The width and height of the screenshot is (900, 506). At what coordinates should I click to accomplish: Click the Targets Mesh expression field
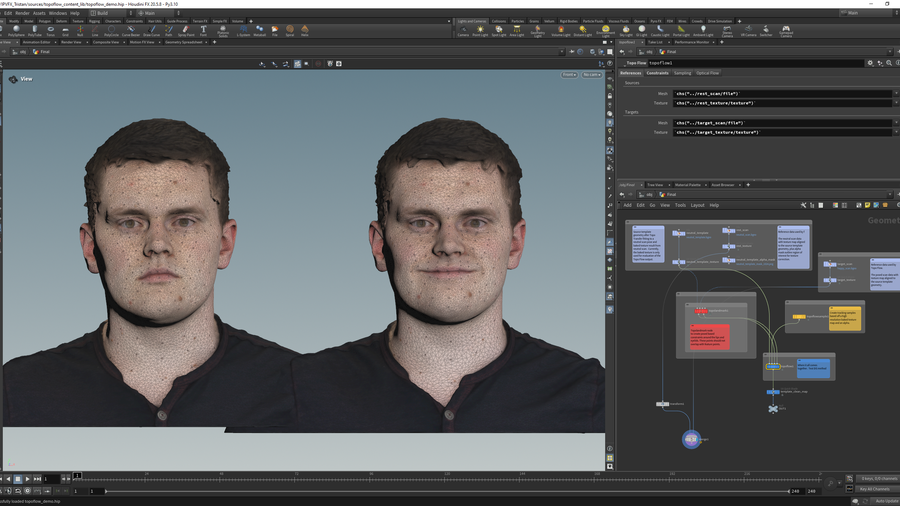click(783, 123)
